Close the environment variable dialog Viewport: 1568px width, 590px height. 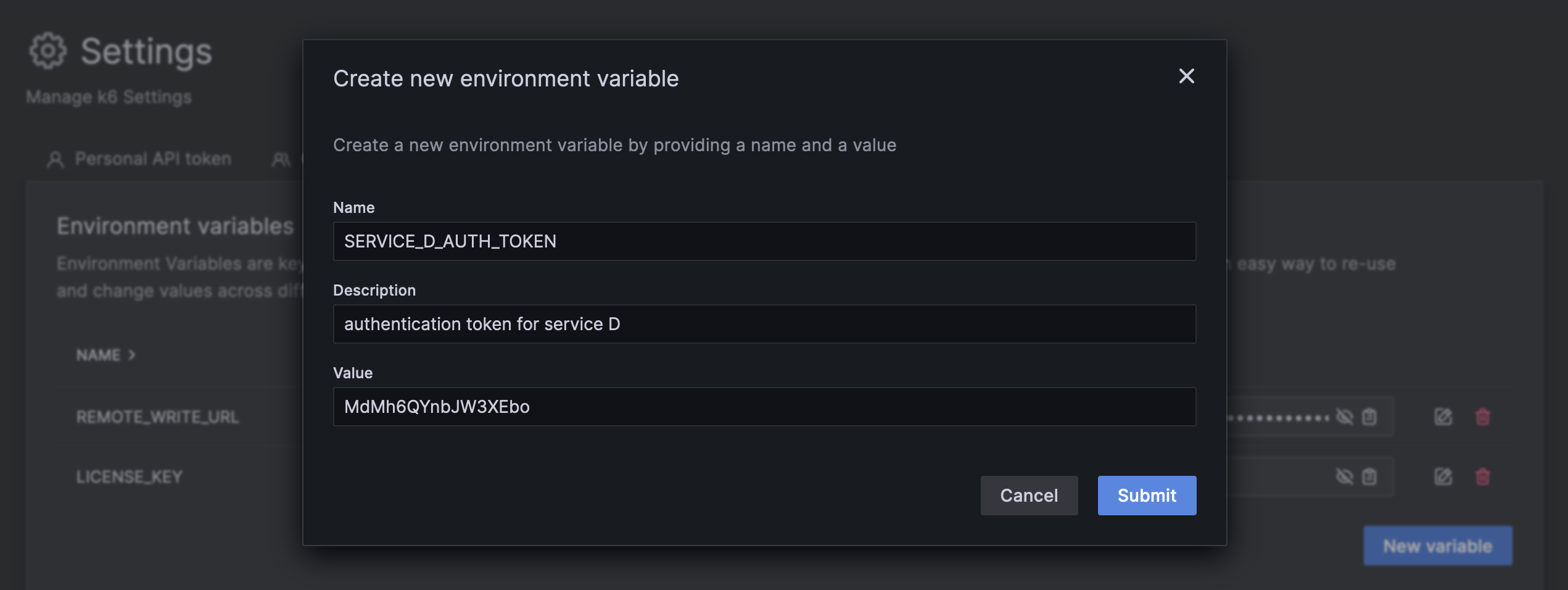[1186, 77]
